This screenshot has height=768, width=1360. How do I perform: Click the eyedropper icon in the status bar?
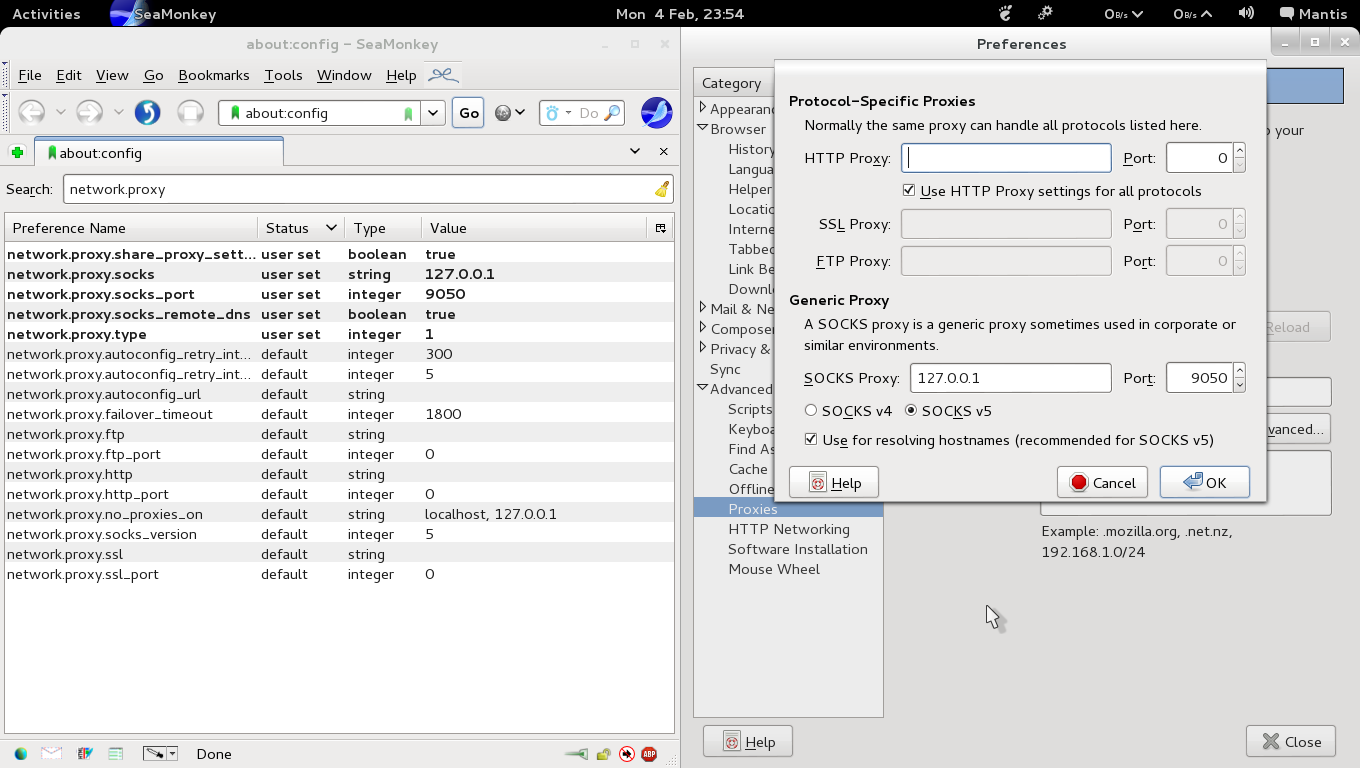(x=154, y=754)
